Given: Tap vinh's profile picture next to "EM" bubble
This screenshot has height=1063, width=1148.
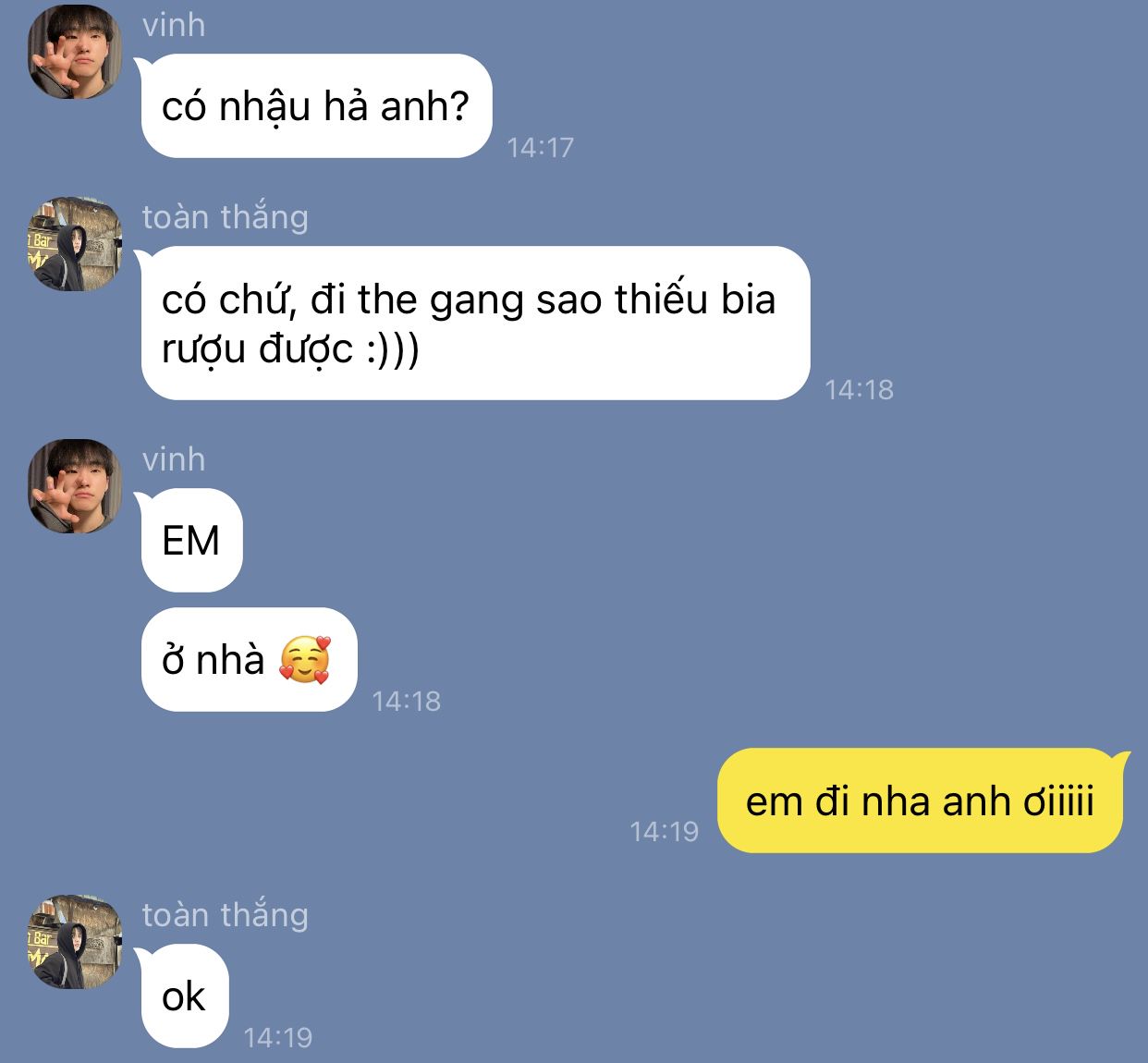Looking at the screenshot, I should [x=75, y=486].
